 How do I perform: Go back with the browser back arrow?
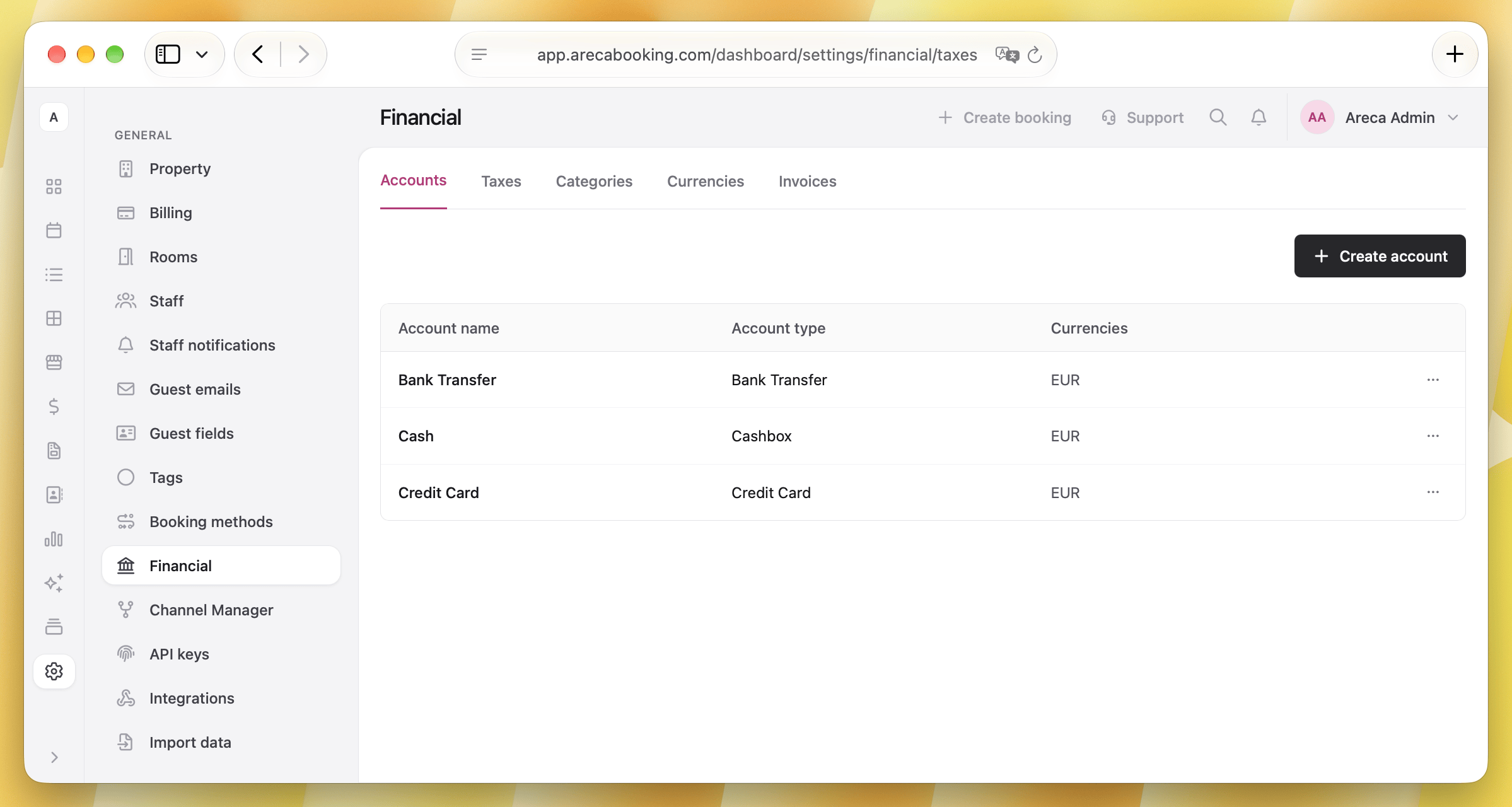pos(257,54)
